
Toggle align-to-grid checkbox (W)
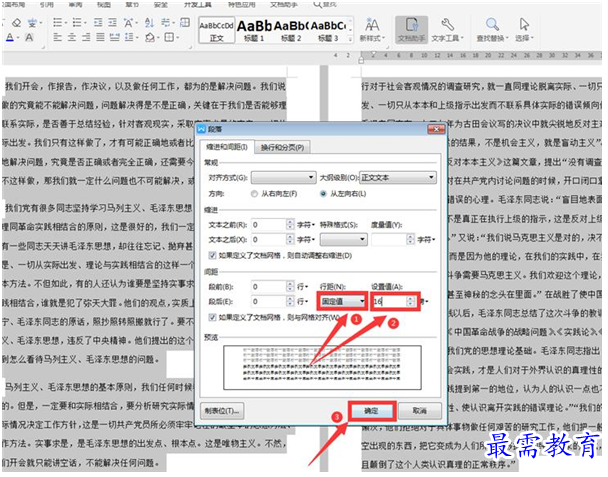point(212,317)
